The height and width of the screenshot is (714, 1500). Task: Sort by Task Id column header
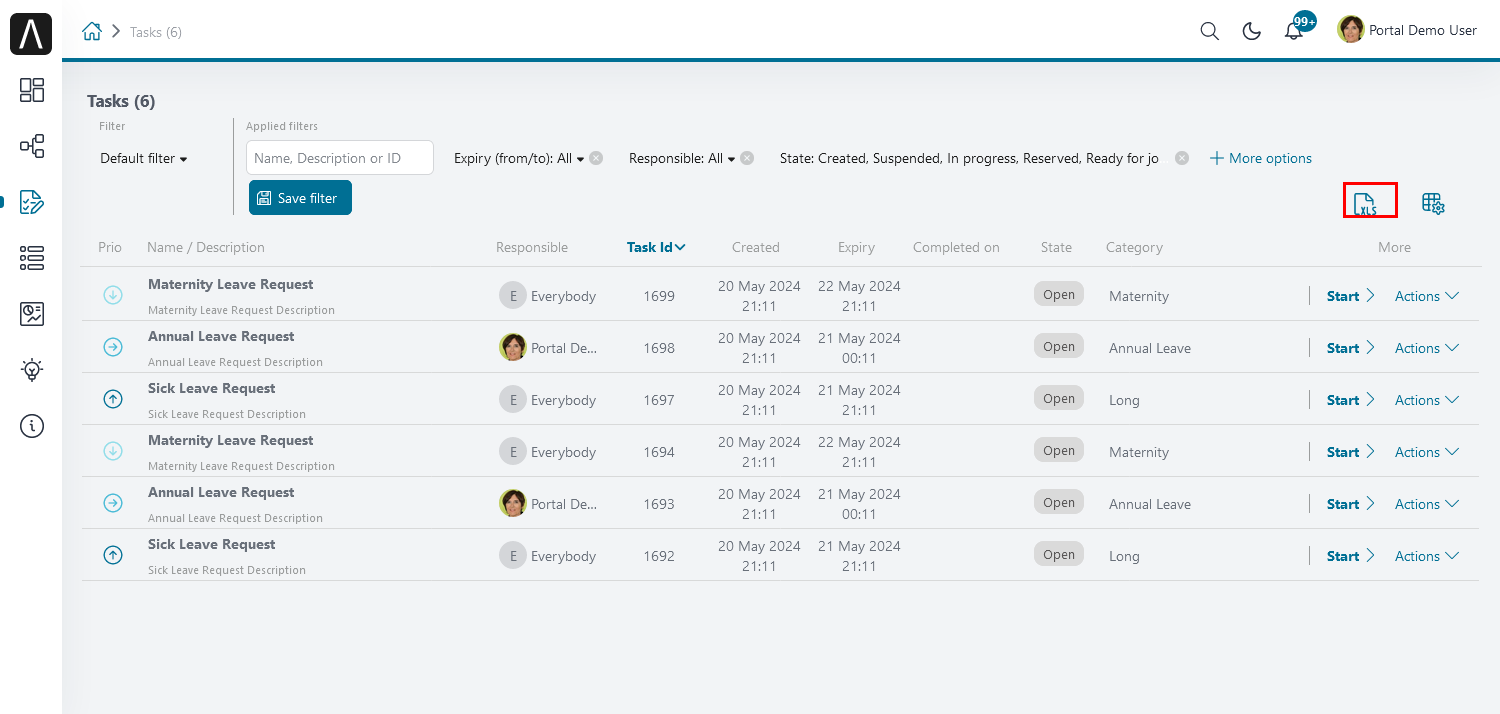tap(656, 247)
